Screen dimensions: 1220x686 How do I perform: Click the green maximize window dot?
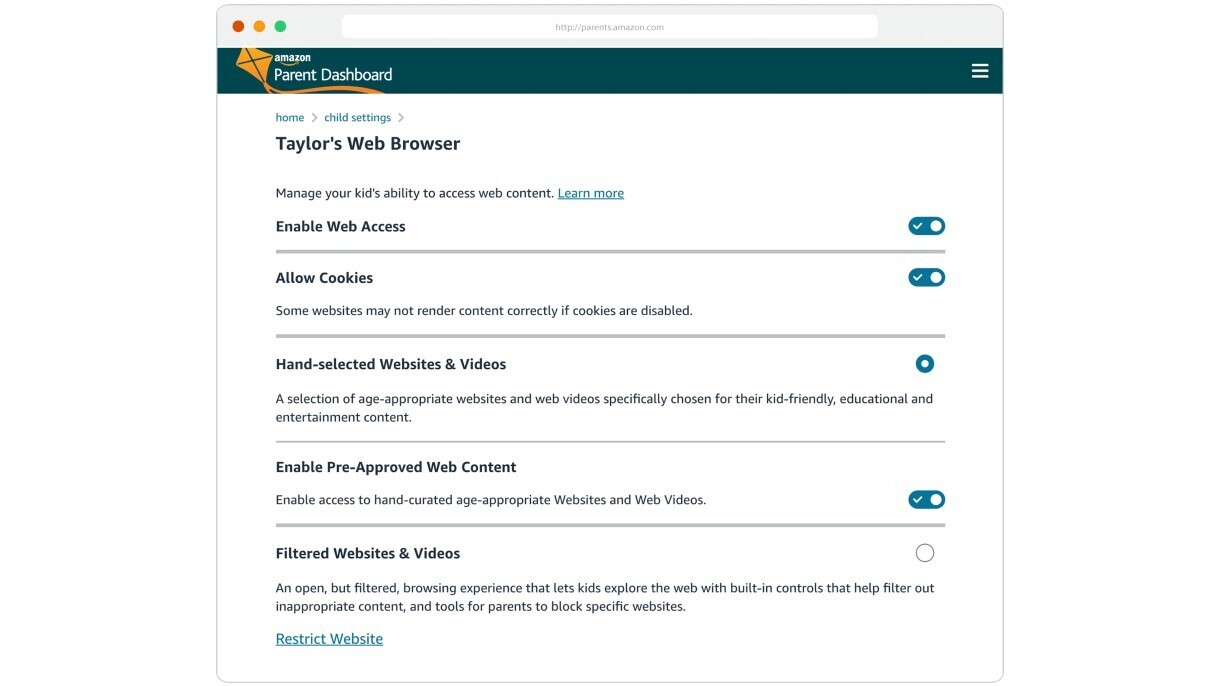click(x=280, y=26)
